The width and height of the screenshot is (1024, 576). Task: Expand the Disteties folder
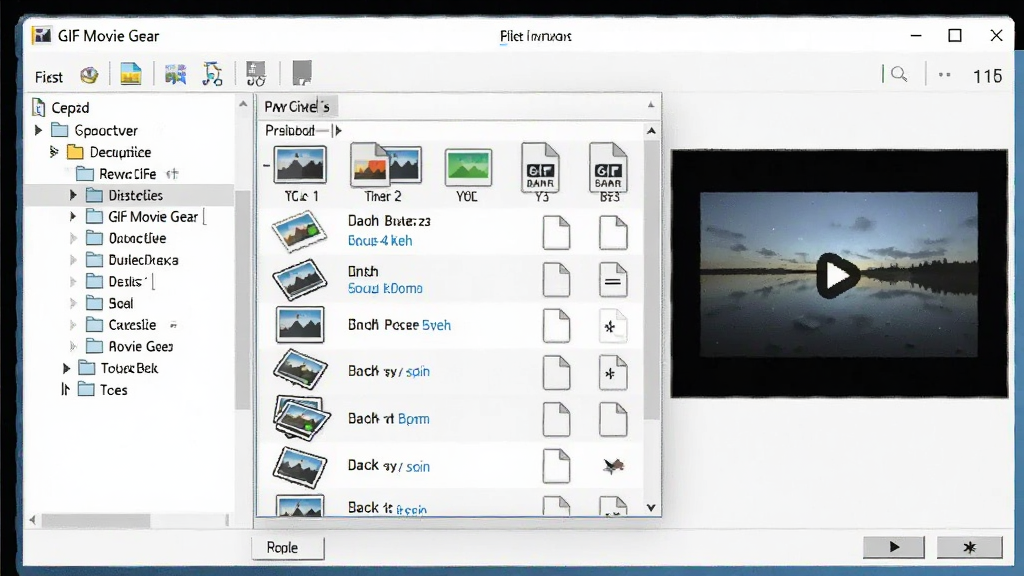tap(73, 195)
